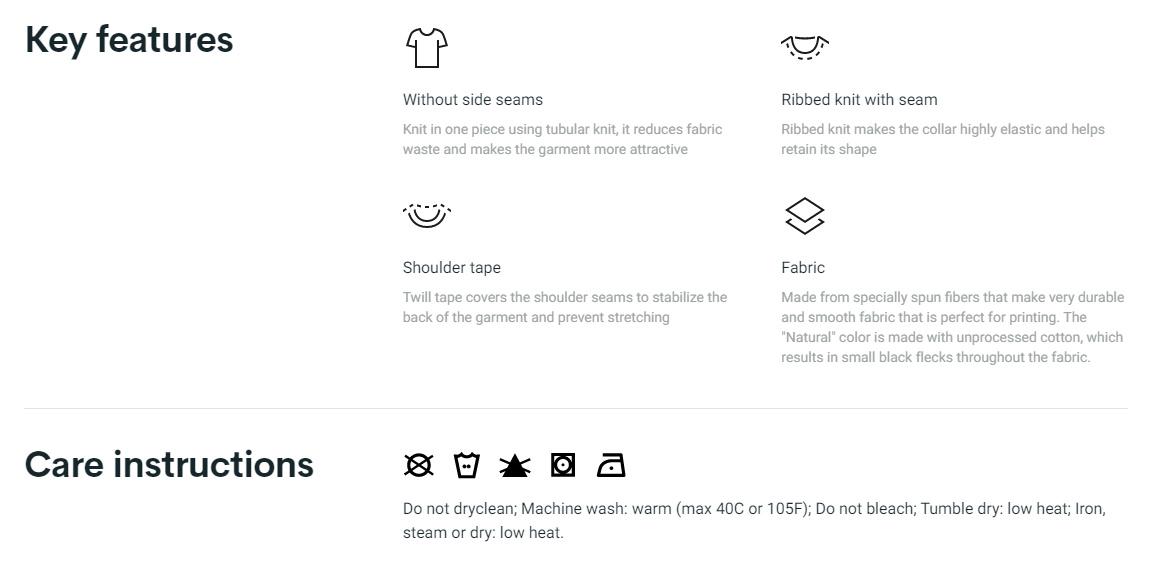Click the twill tape description paragraph
Viewport: 1158px width, 581px height.
[565, 307]
